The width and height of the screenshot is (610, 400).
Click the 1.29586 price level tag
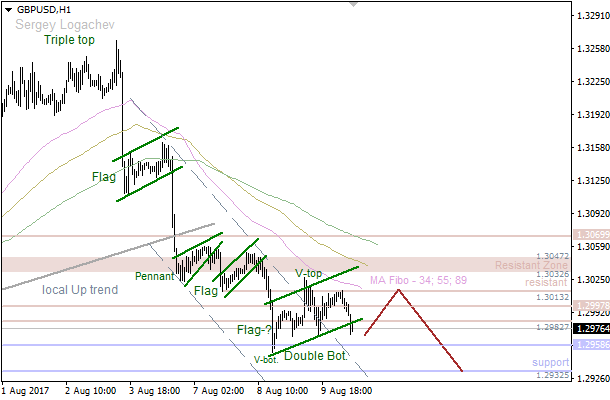(x=588, y=345)
